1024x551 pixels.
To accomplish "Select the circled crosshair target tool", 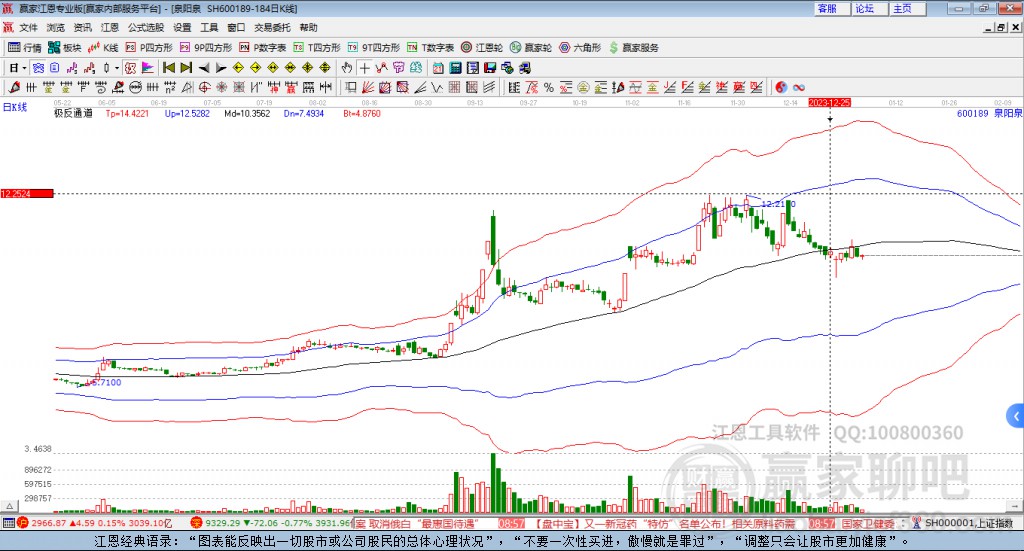I will [x=204, y=87].
